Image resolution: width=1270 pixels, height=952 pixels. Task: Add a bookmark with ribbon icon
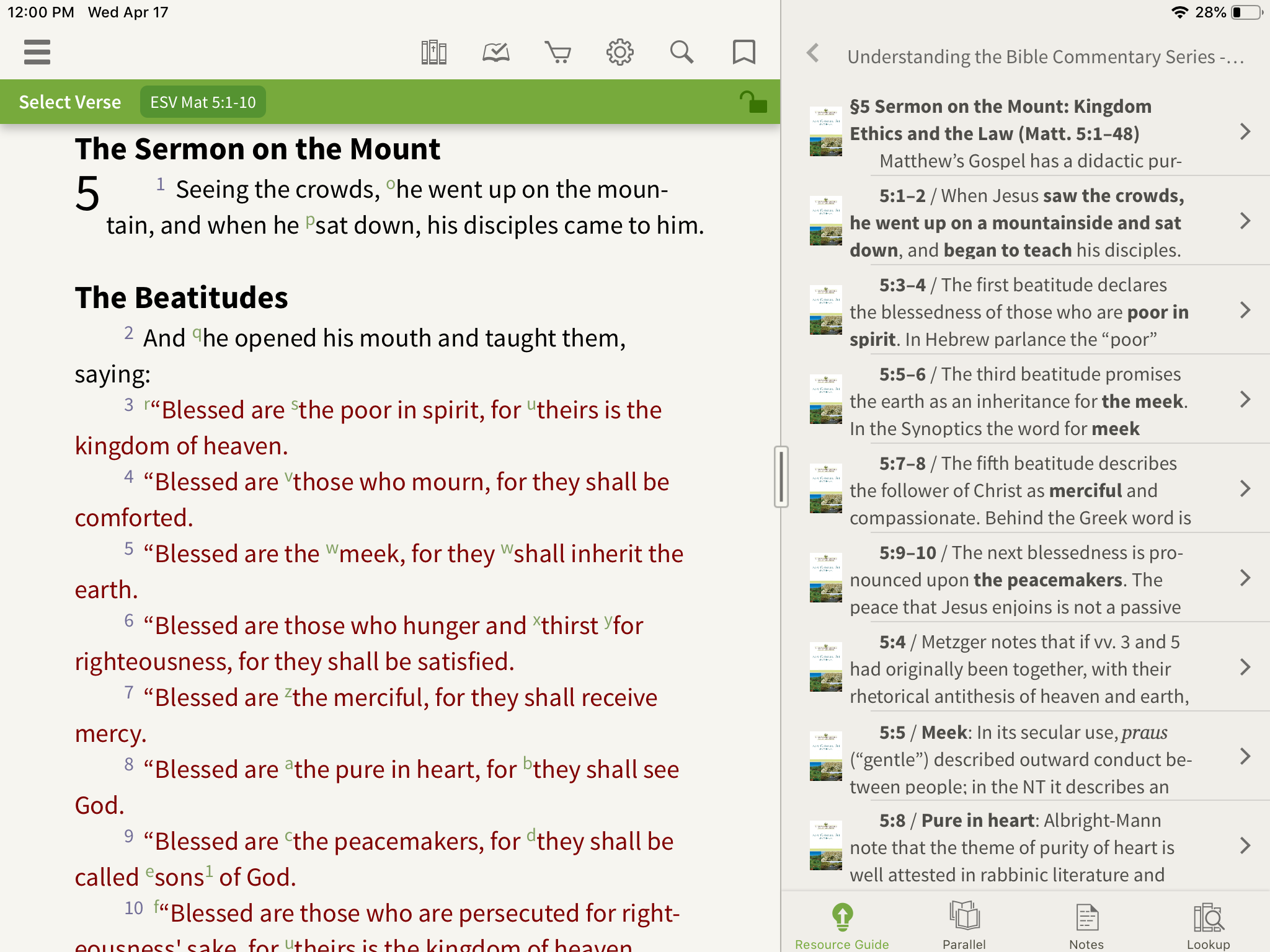744,53
